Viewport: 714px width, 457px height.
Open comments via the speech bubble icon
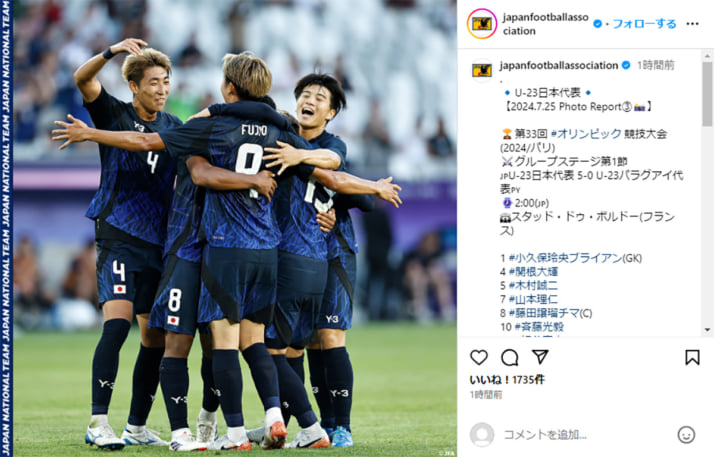[510, 358]
